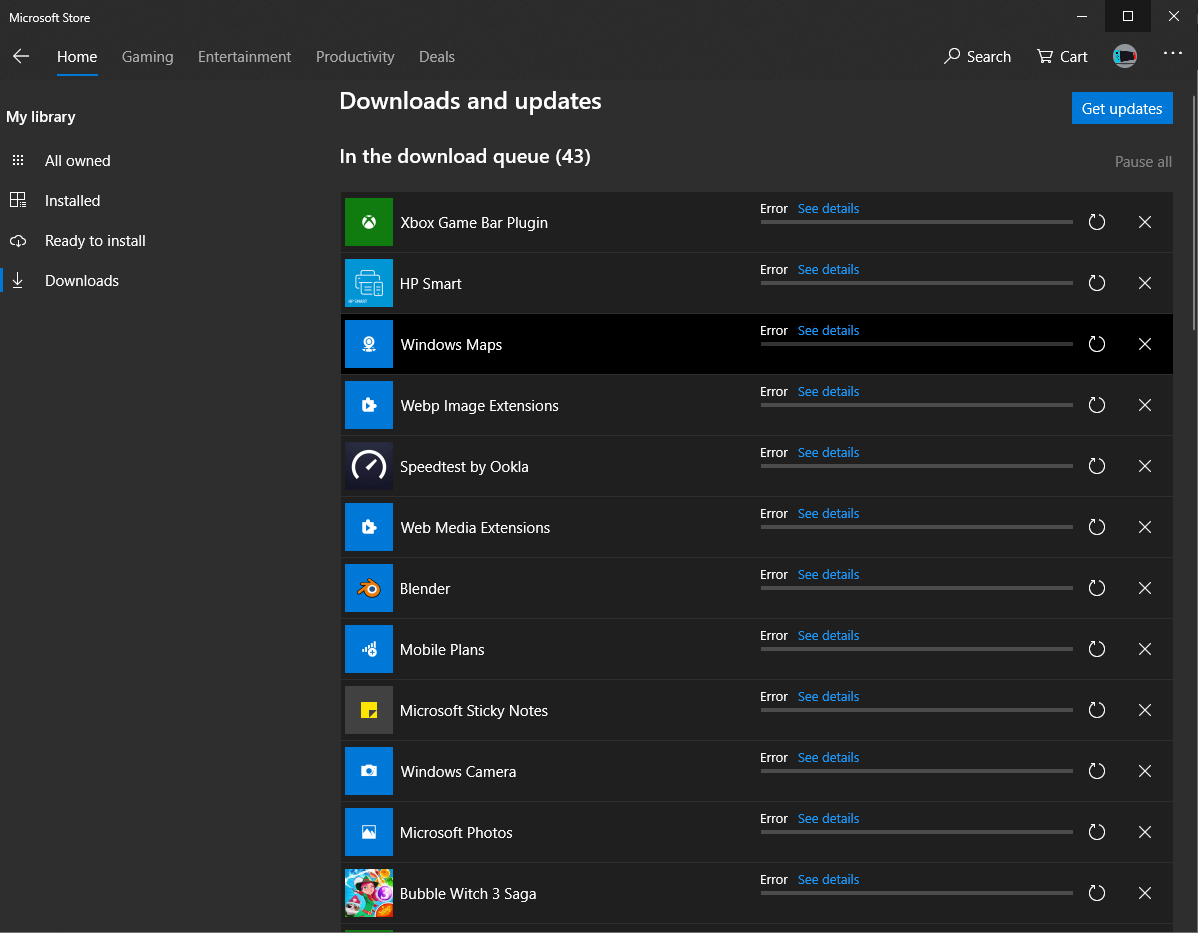Click the Bubble Witch 3 Saga icon
The image size is (1198, 933).
(x=369, y=893)
